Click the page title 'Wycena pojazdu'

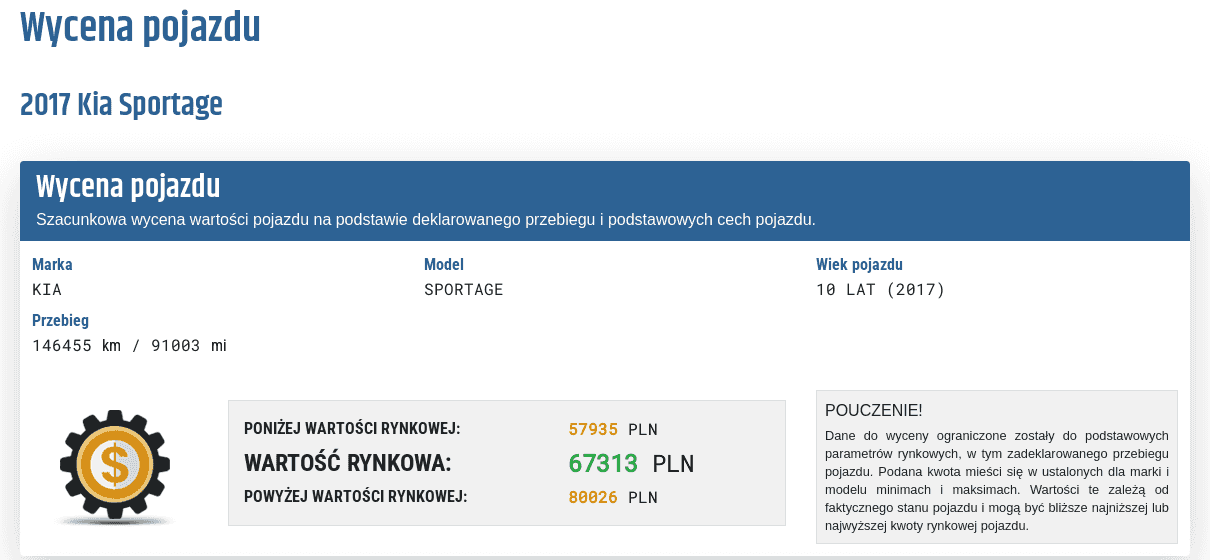pos(140,27)
